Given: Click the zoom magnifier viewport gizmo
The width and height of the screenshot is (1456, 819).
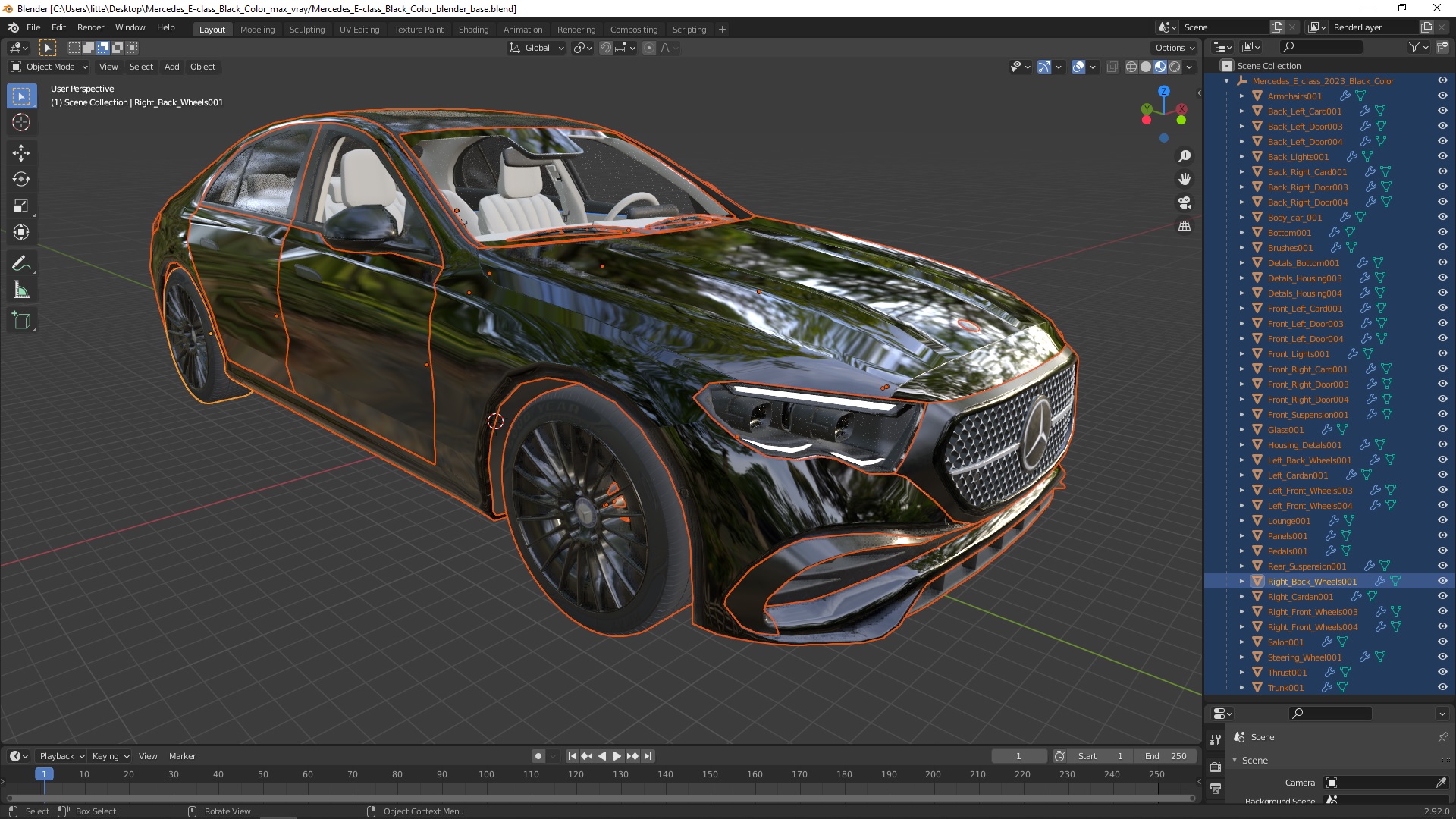Looking at the screenshot, I should [x=1185, y=156].
